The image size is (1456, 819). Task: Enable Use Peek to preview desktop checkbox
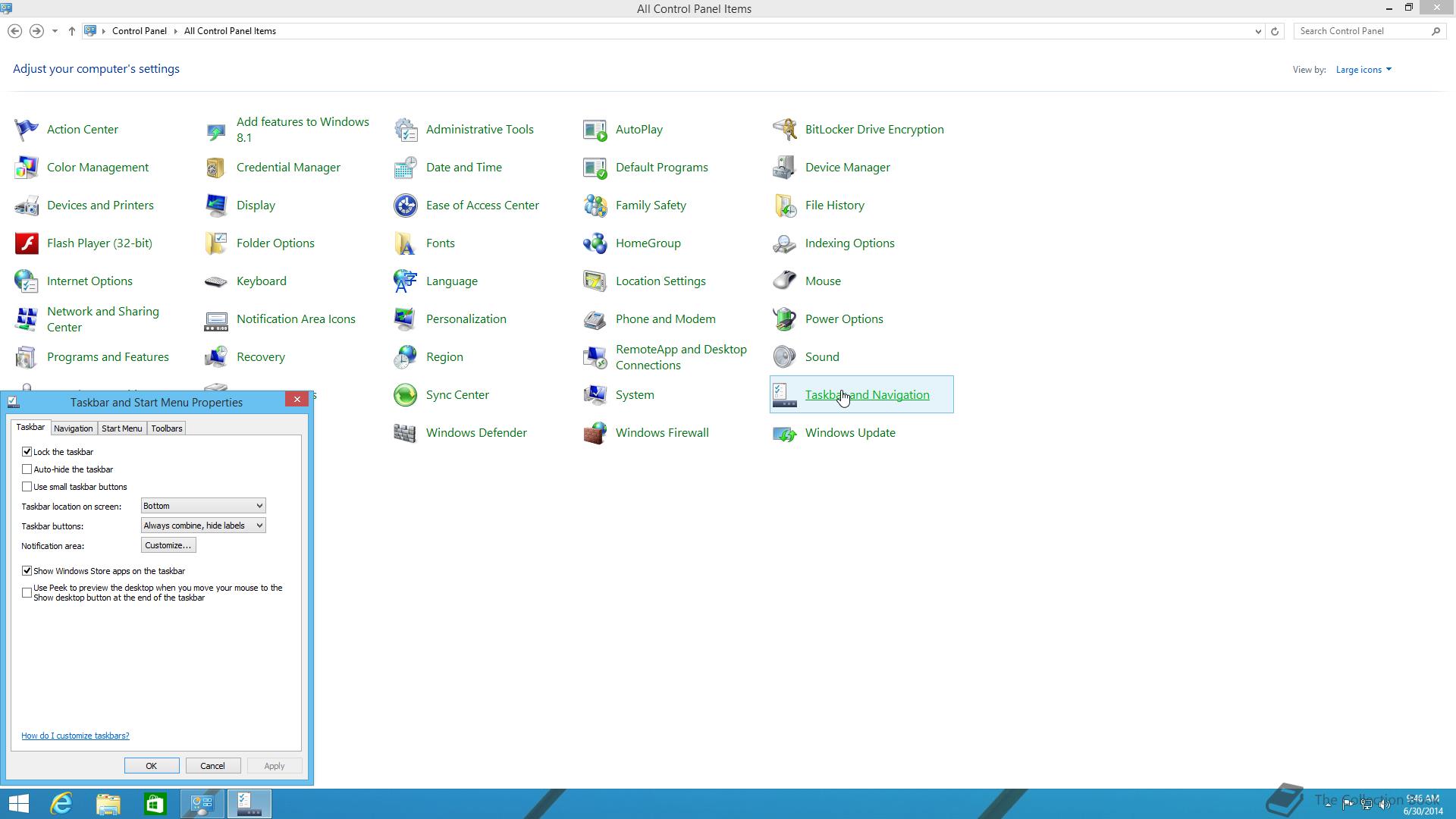[x=27, y=593]
